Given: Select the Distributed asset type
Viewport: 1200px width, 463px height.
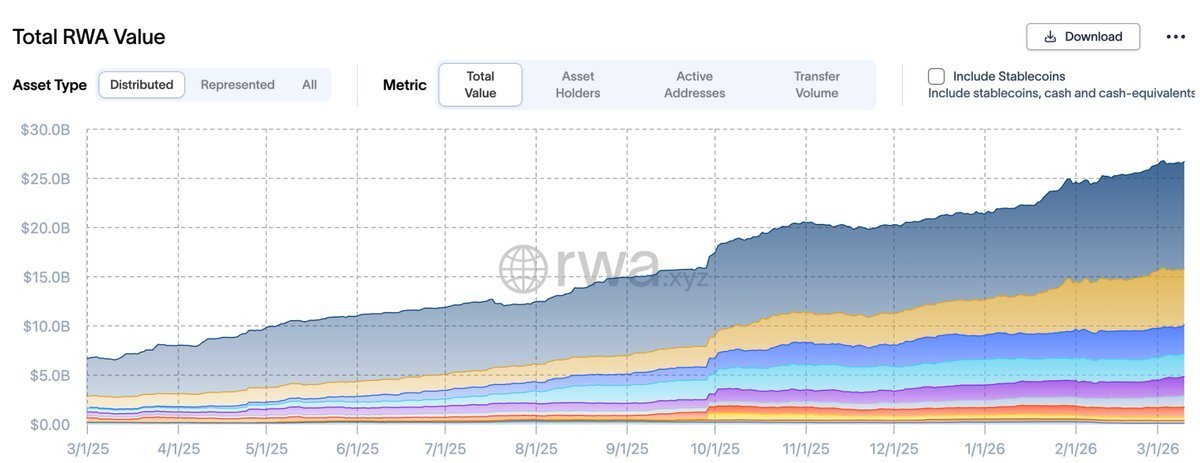Looking at the screenshot, I should [141, 85].
